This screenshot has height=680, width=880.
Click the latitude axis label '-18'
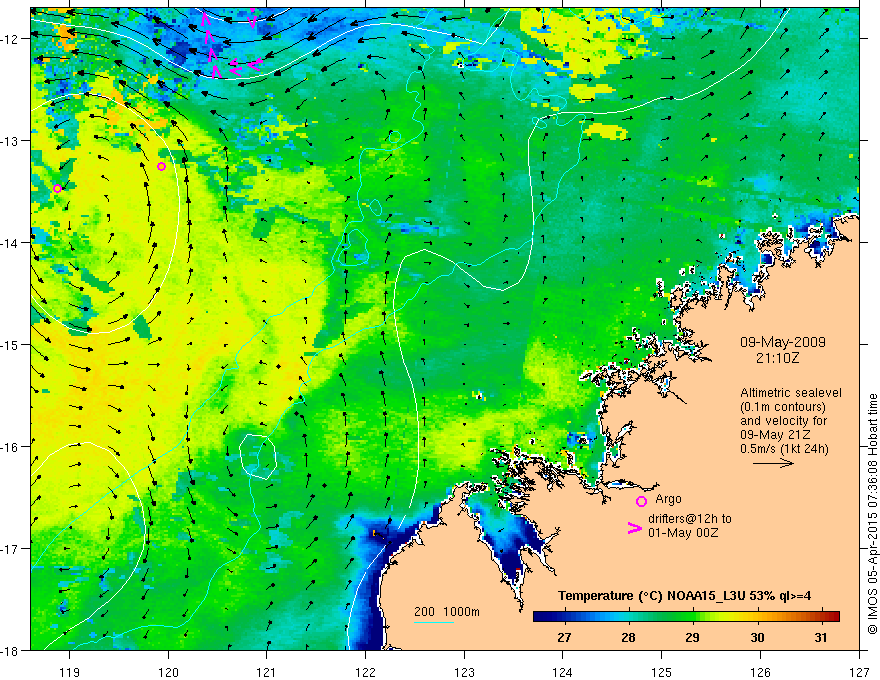[11, 650]
